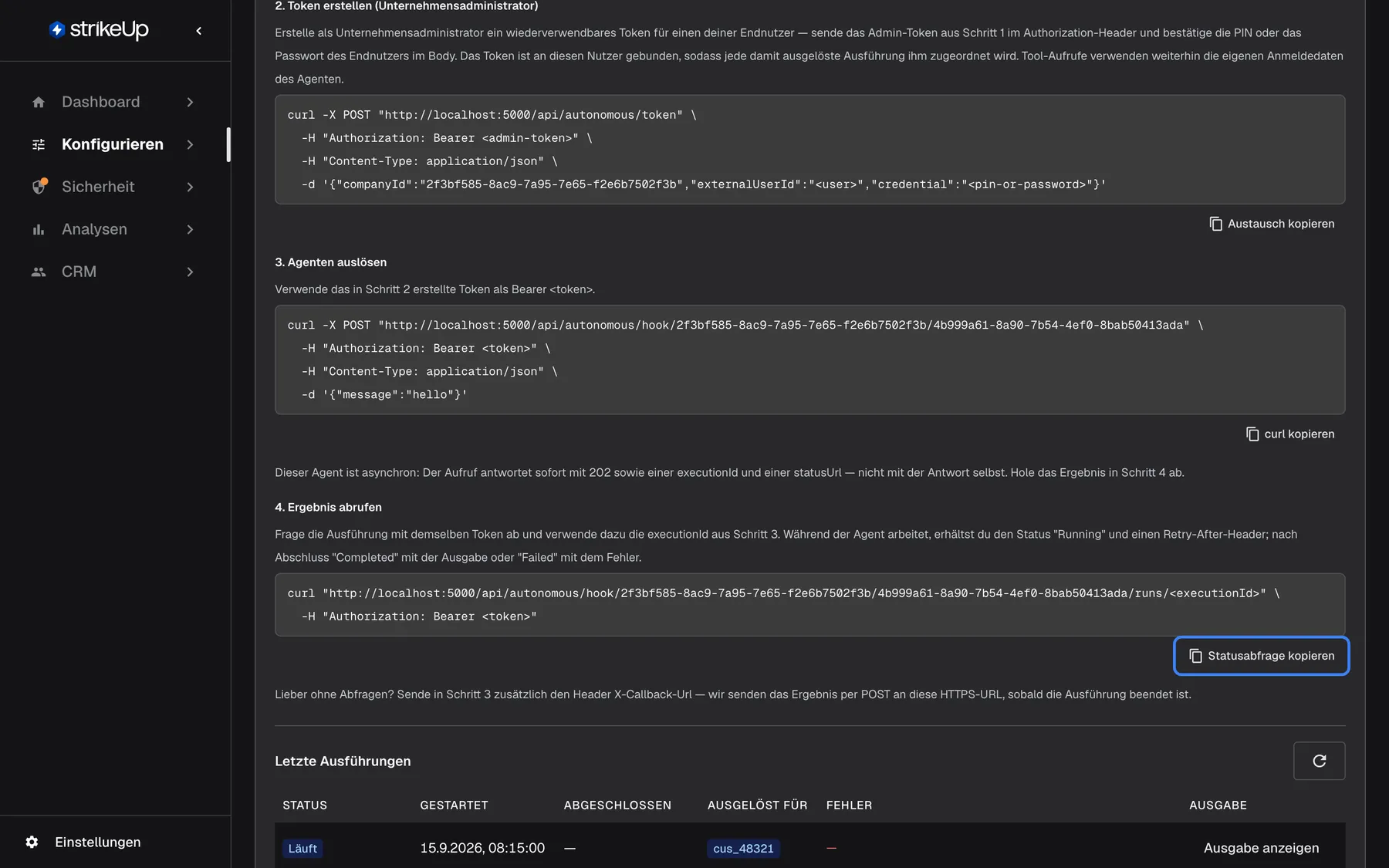Expand the Konfigurieren menu chevron

[x=190, y=144]
